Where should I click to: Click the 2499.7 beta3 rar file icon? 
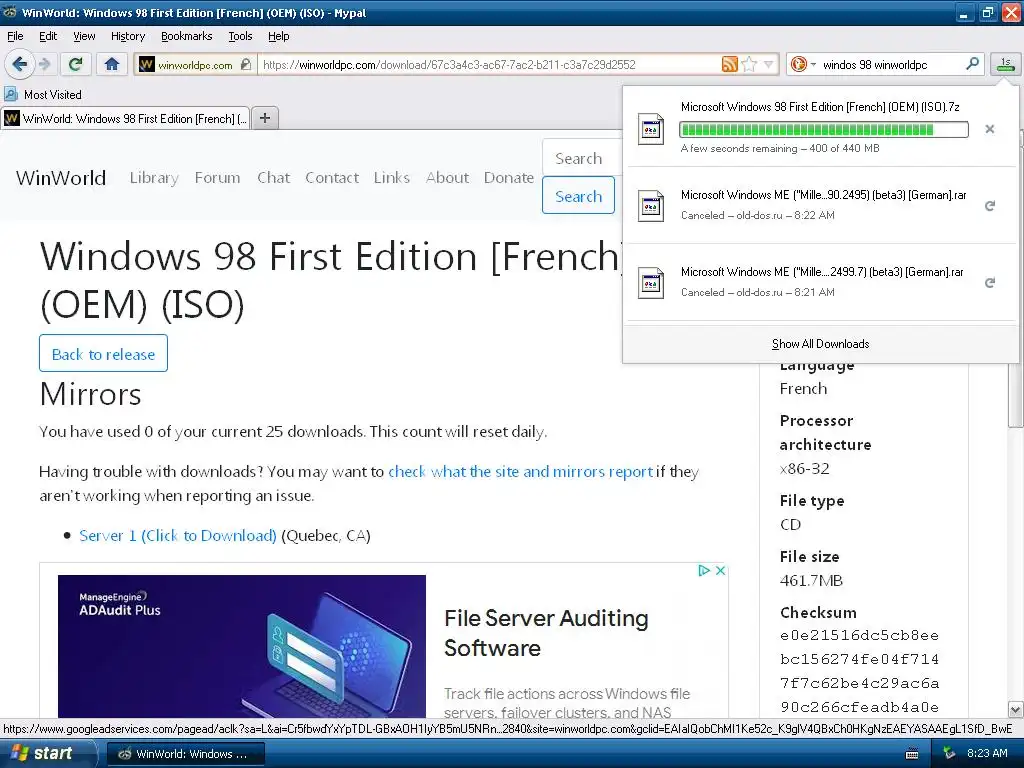[x=650, y=283]
